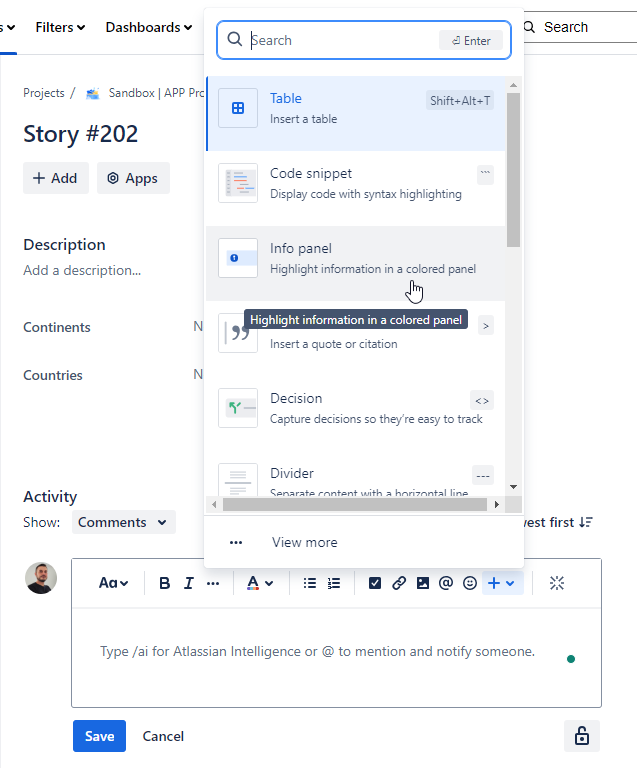Image resolution: width=637 pixels, height=768 pixels.
Task: Insert a numbered list
Action: pyautogui.click(x=334, y=583)
